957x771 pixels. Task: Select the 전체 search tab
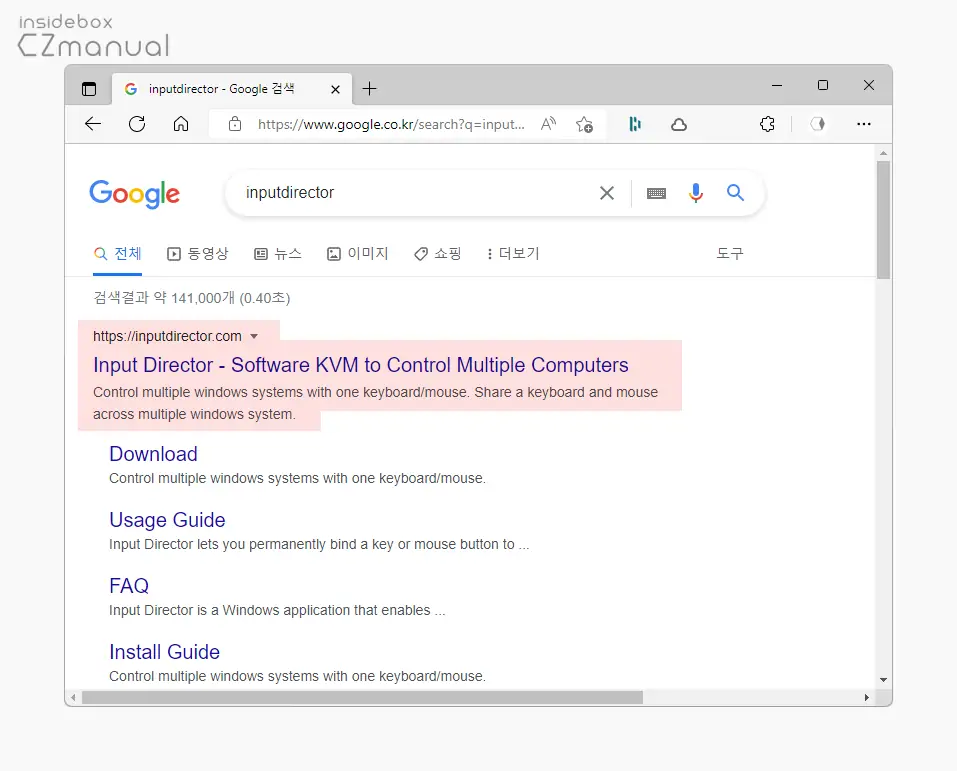tap(118, 253)
